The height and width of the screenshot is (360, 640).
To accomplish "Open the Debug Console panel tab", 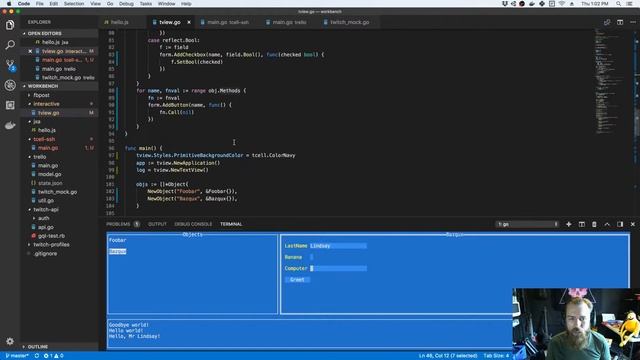I will pyautogui.click(x=193, y=224).
